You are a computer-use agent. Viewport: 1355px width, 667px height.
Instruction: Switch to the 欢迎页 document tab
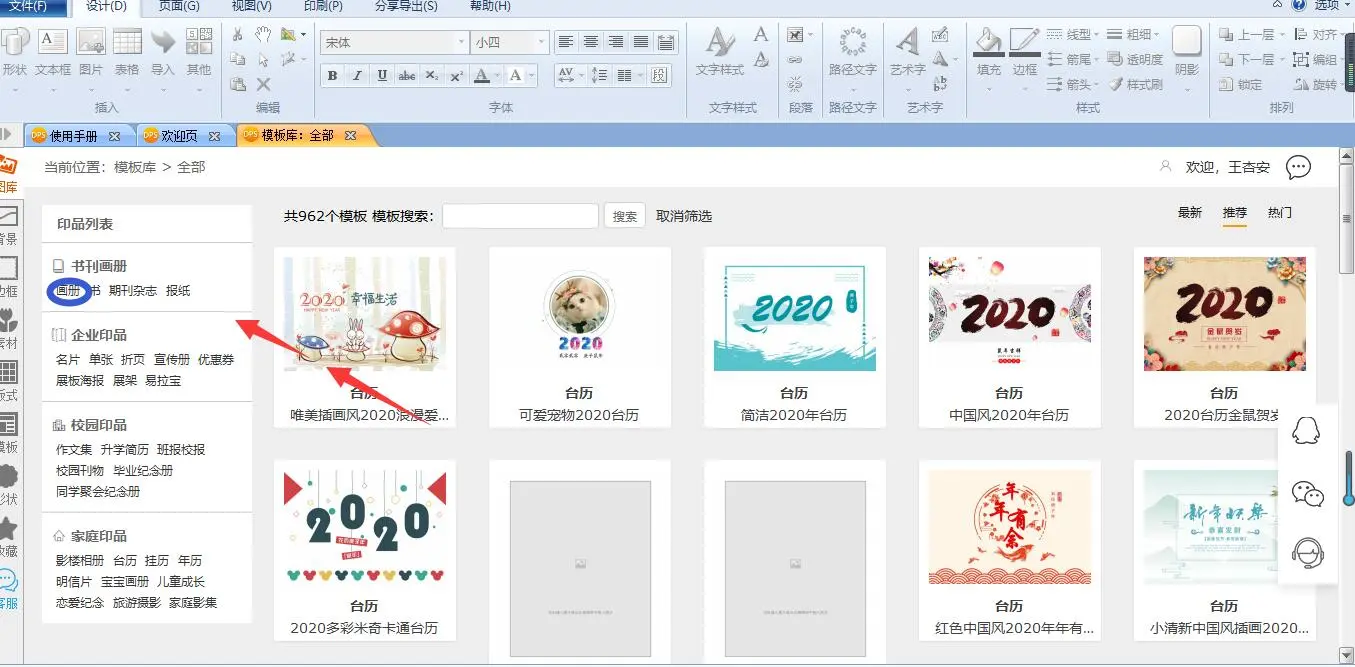[179, 136]
